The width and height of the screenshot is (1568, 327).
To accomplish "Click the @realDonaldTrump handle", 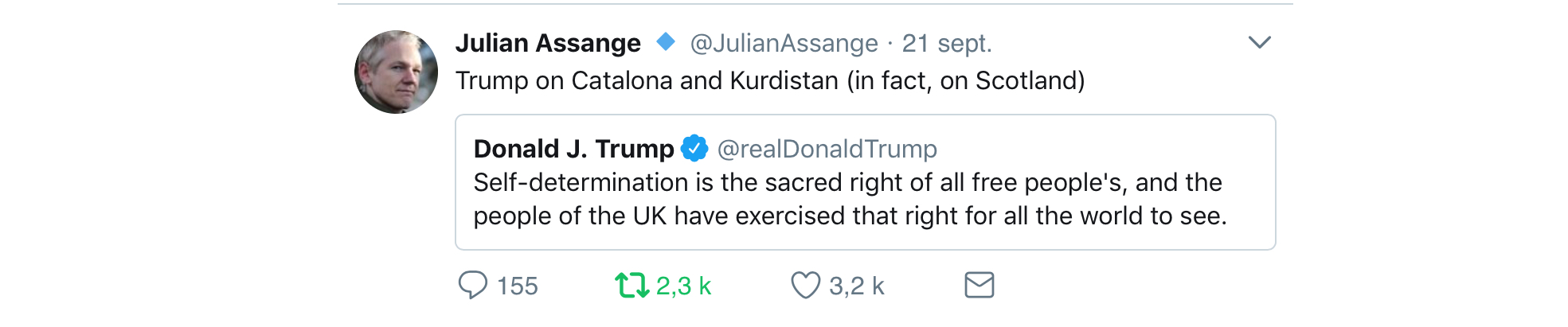I will [827, 149].
